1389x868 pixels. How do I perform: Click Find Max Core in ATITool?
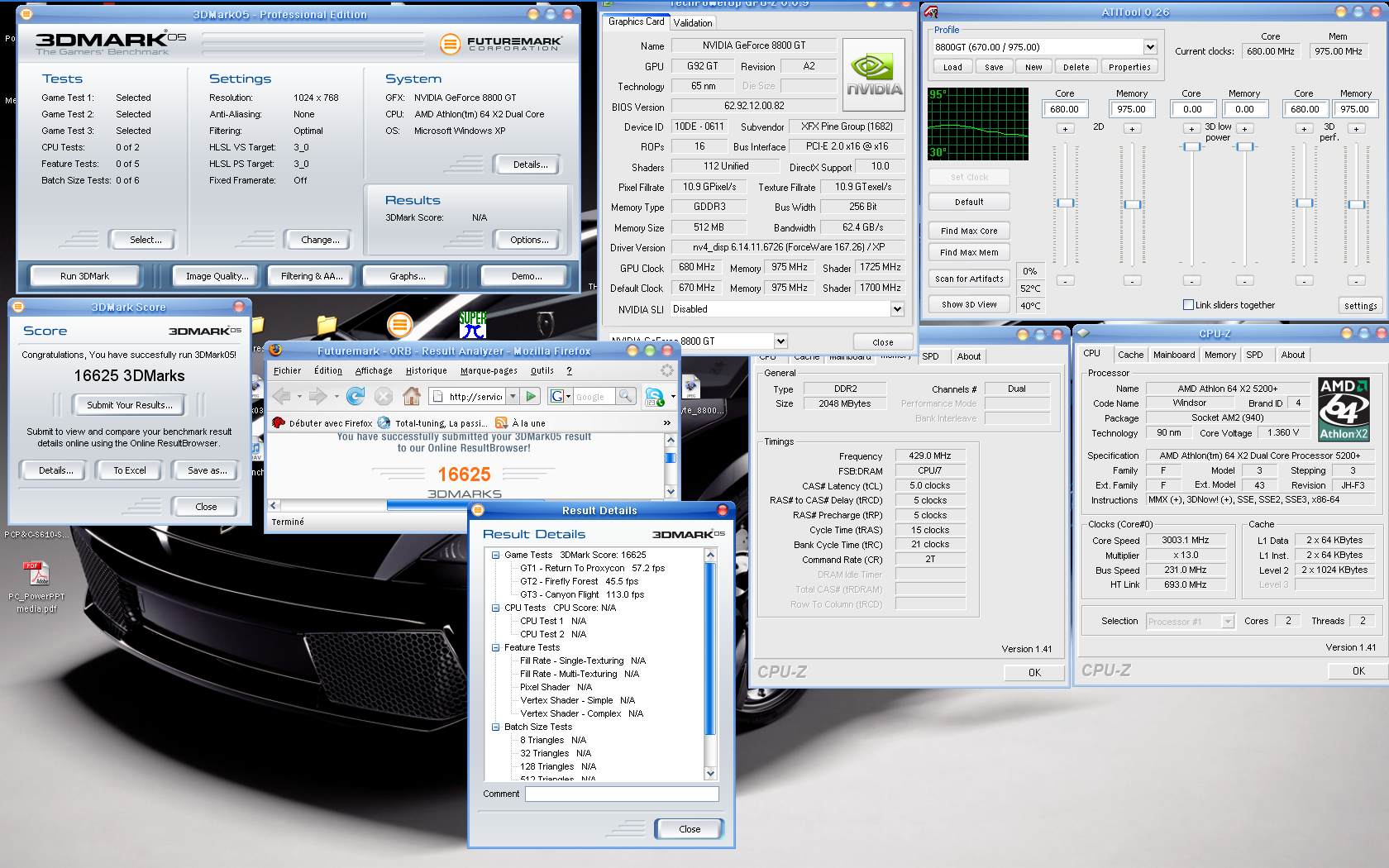[x=969, y=231]
